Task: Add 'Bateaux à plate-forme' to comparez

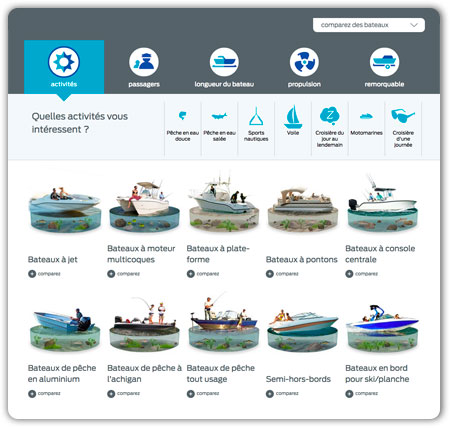Action: 203,274
